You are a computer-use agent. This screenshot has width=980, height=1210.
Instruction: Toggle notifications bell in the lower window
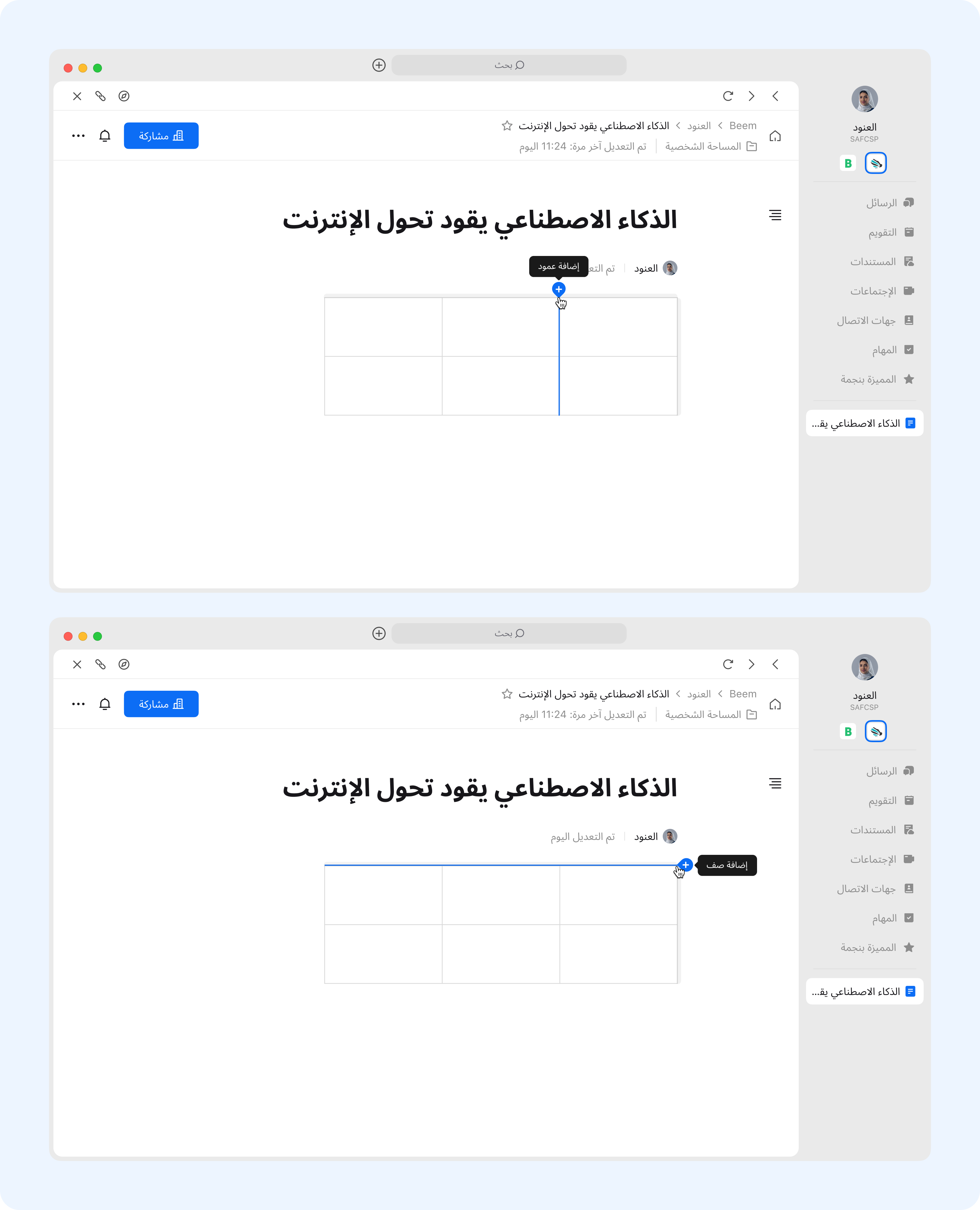[x=105, y=704]
